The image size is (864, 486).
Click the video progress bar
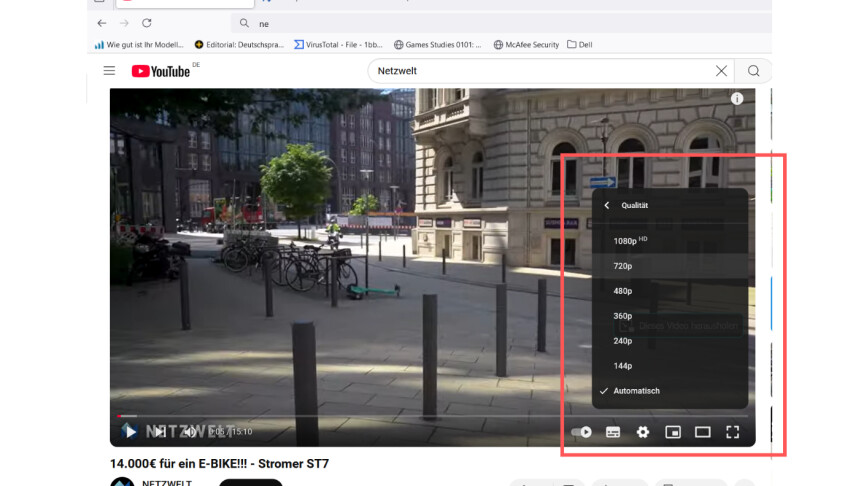pyautogui.click(x=433, y=416)
